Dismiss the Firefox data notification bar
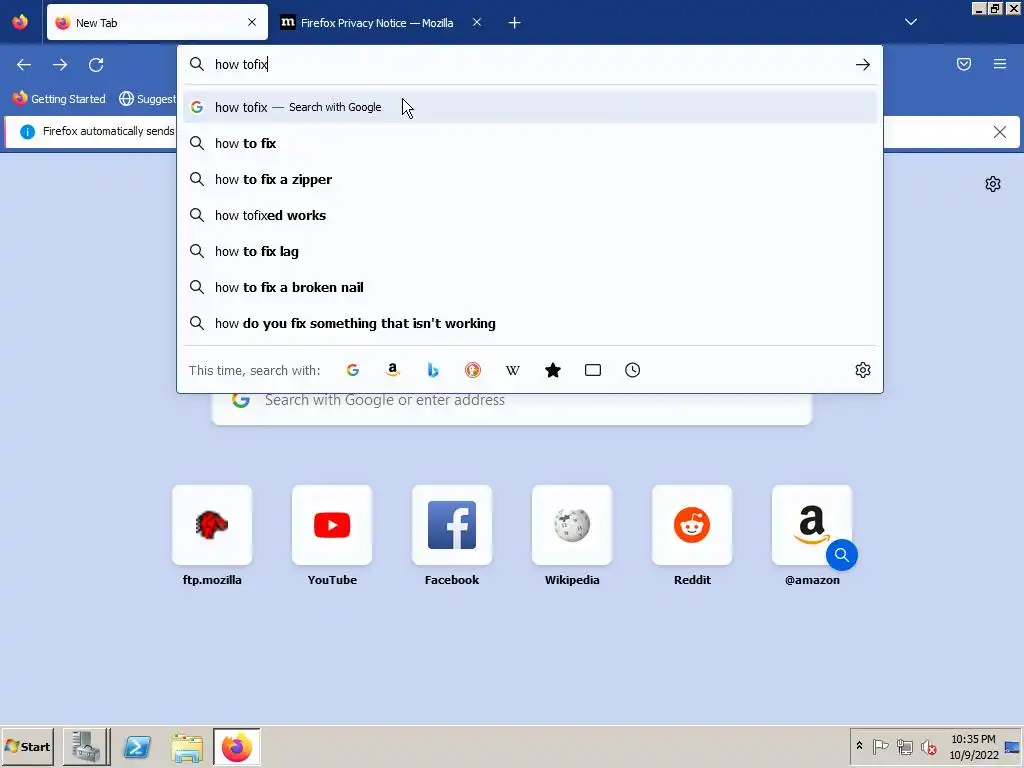1024x768 pixels. [x=999, y=132]
